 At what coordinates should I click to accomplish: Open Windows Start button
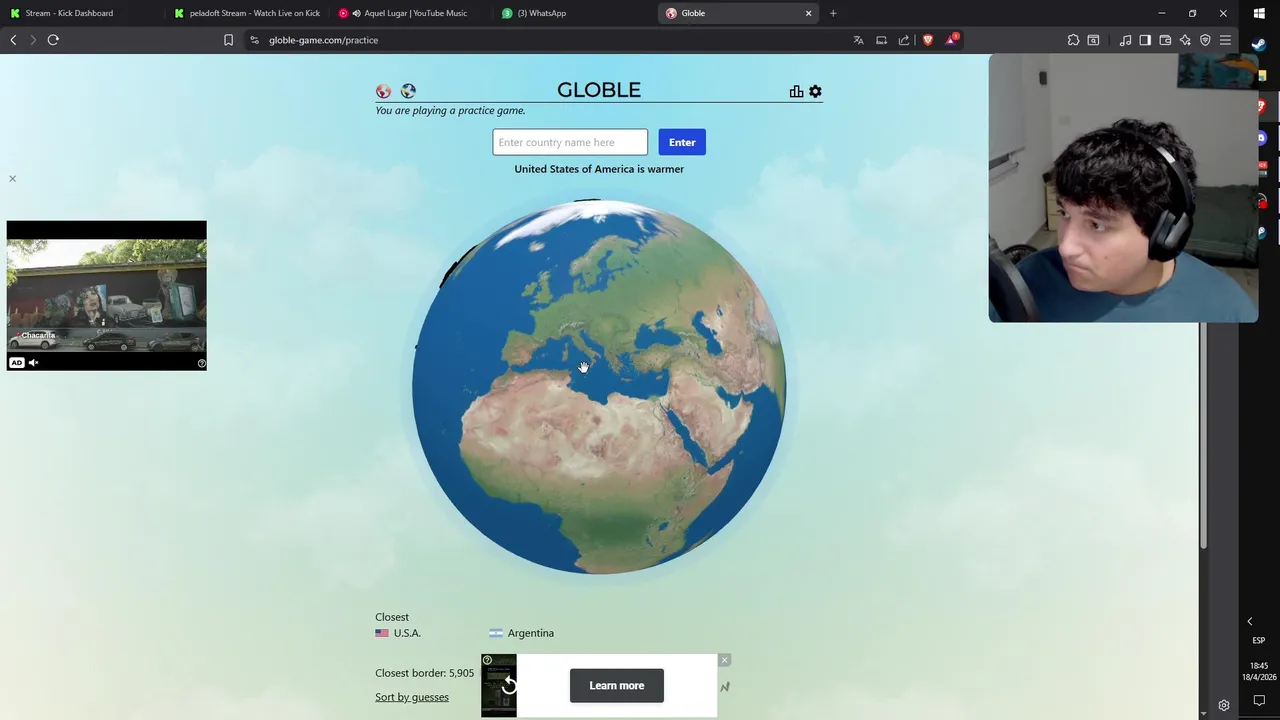pyautogui.click(x=1259, y=13)
